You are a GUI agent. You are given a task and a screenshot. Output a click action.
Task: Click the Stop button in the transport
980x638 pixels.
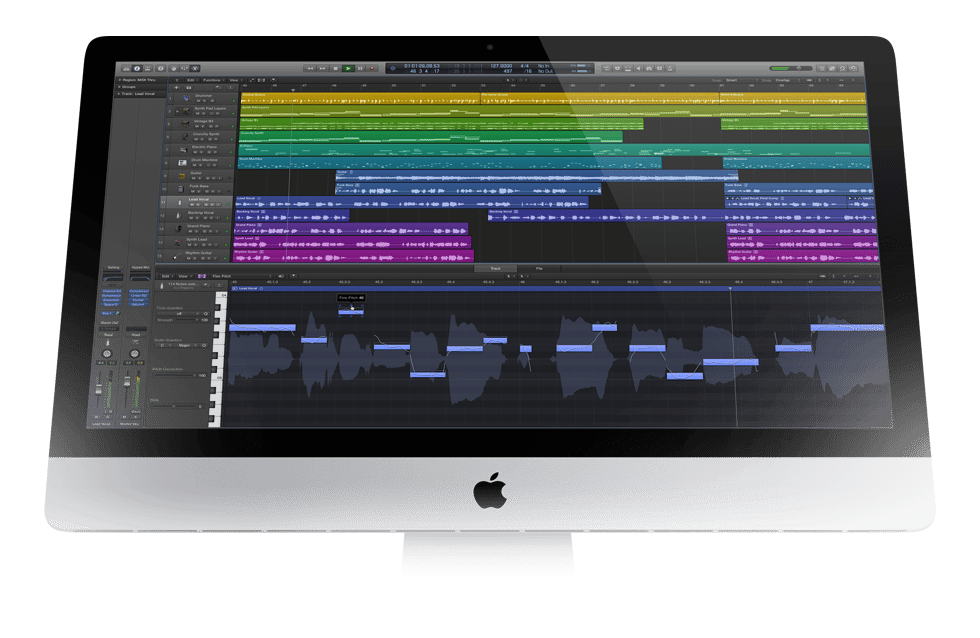[x=336, y=68]
